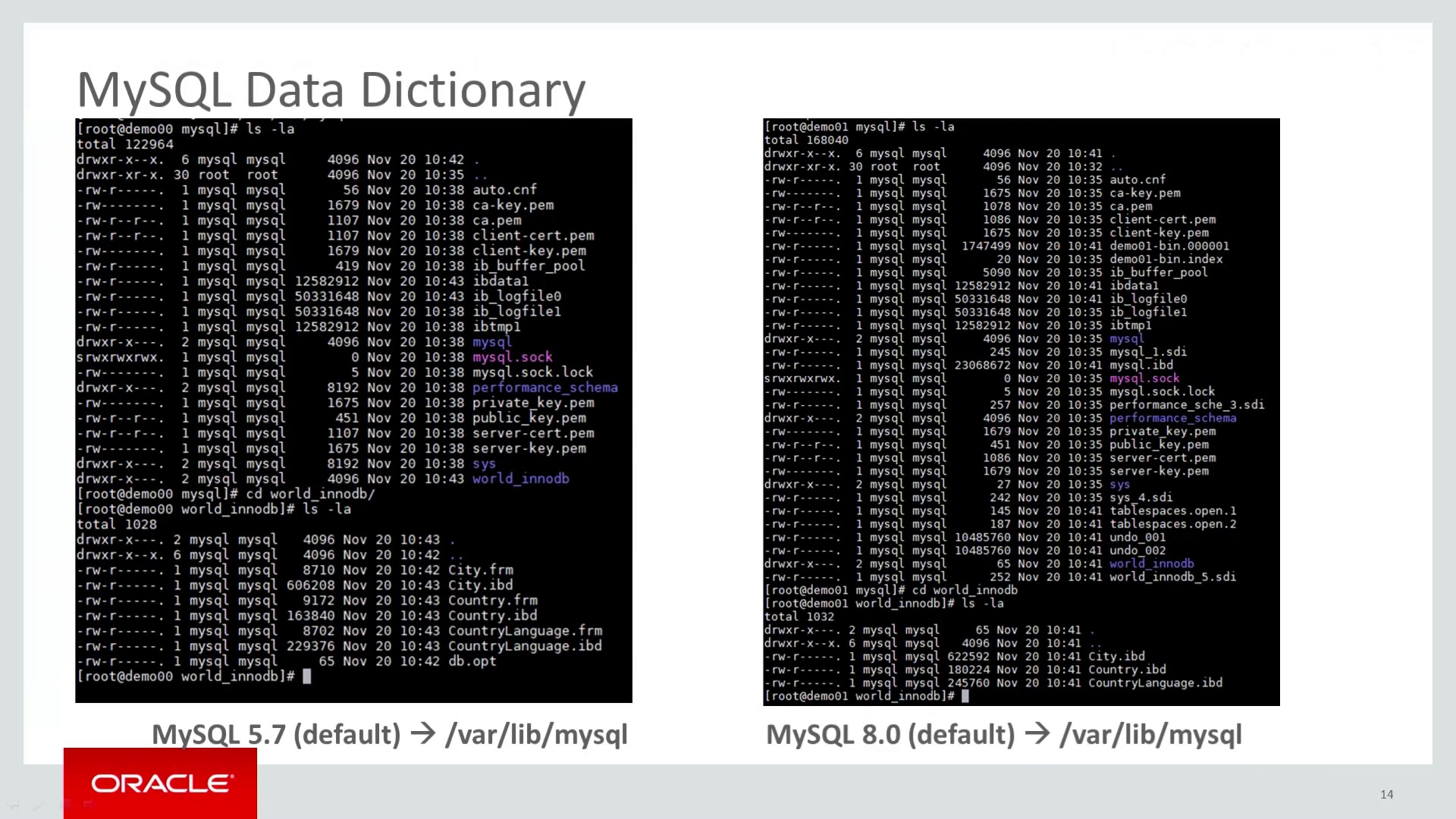
Task: Click 'total 1032' in the demo01 terminal
Action: coord(799,617)
